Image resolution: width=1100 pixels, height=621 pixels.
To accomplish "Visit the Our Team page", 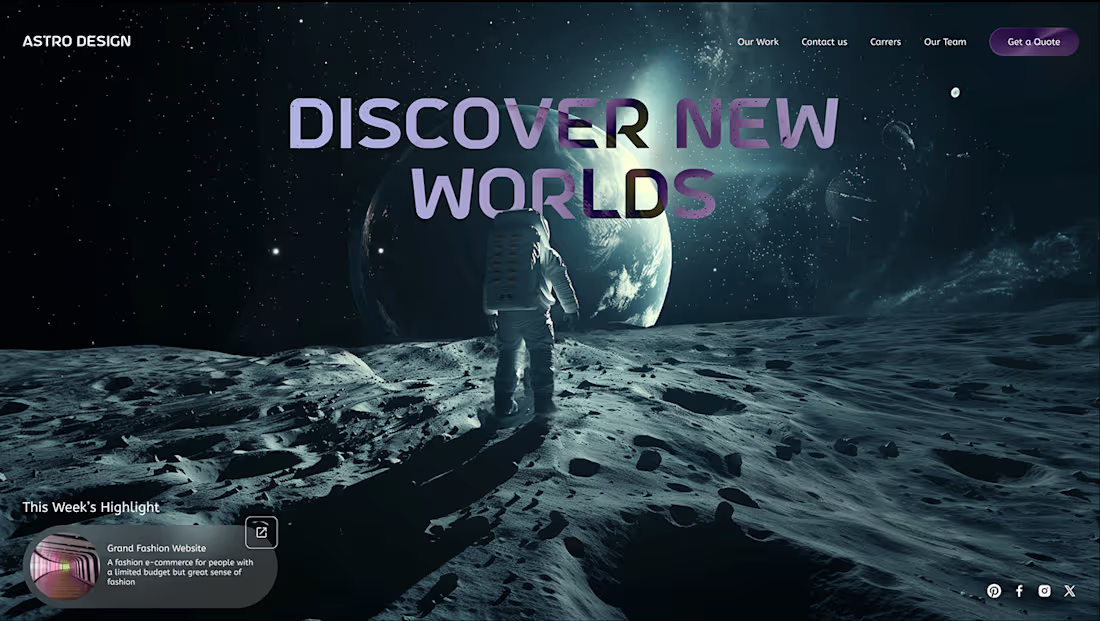I will point(944,41).
